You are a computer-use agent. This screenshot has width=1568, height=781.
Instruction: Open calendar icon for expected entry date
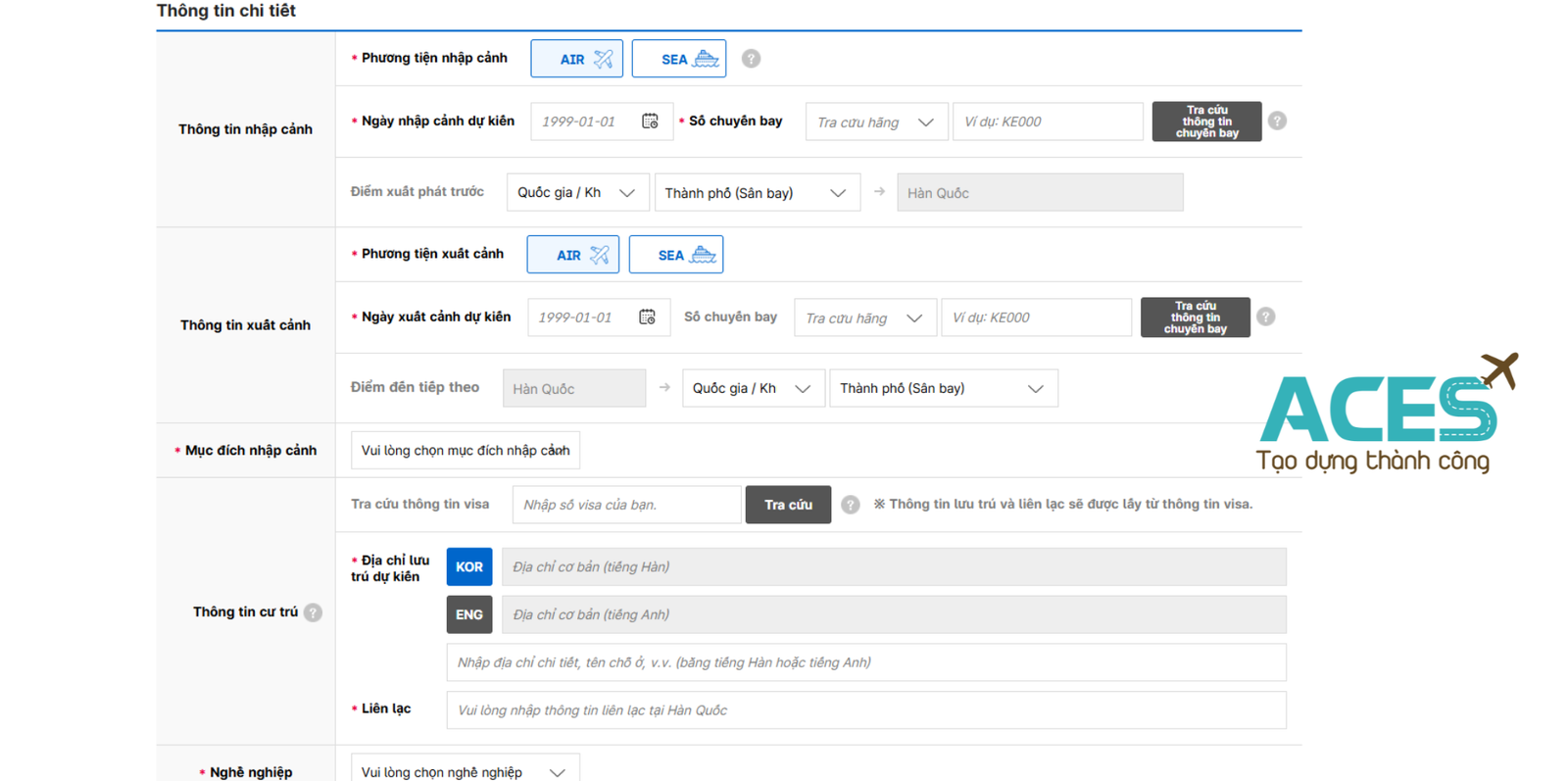tap(650, 122)
